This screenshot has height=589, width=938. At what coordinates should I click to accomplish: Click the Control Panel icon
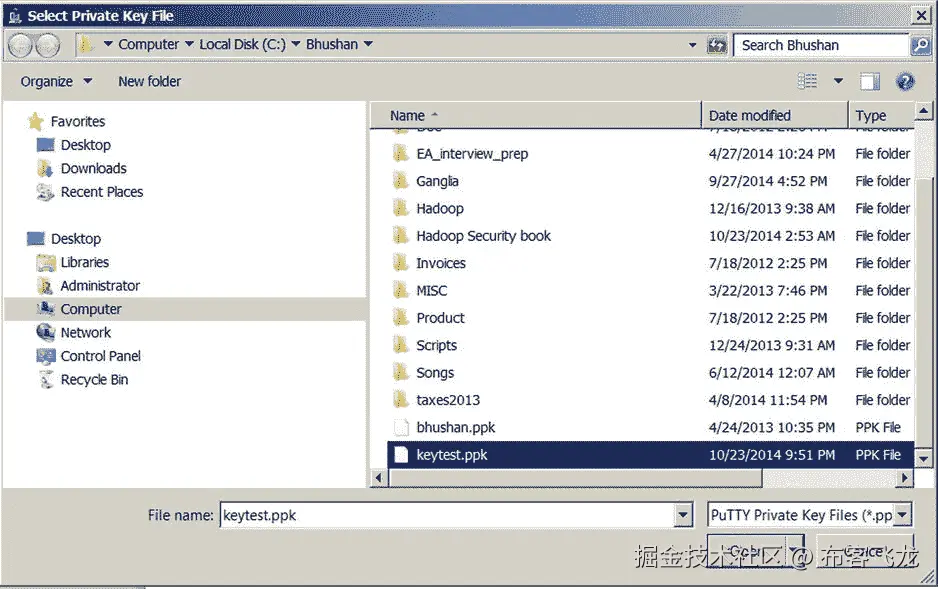(46, 356)
